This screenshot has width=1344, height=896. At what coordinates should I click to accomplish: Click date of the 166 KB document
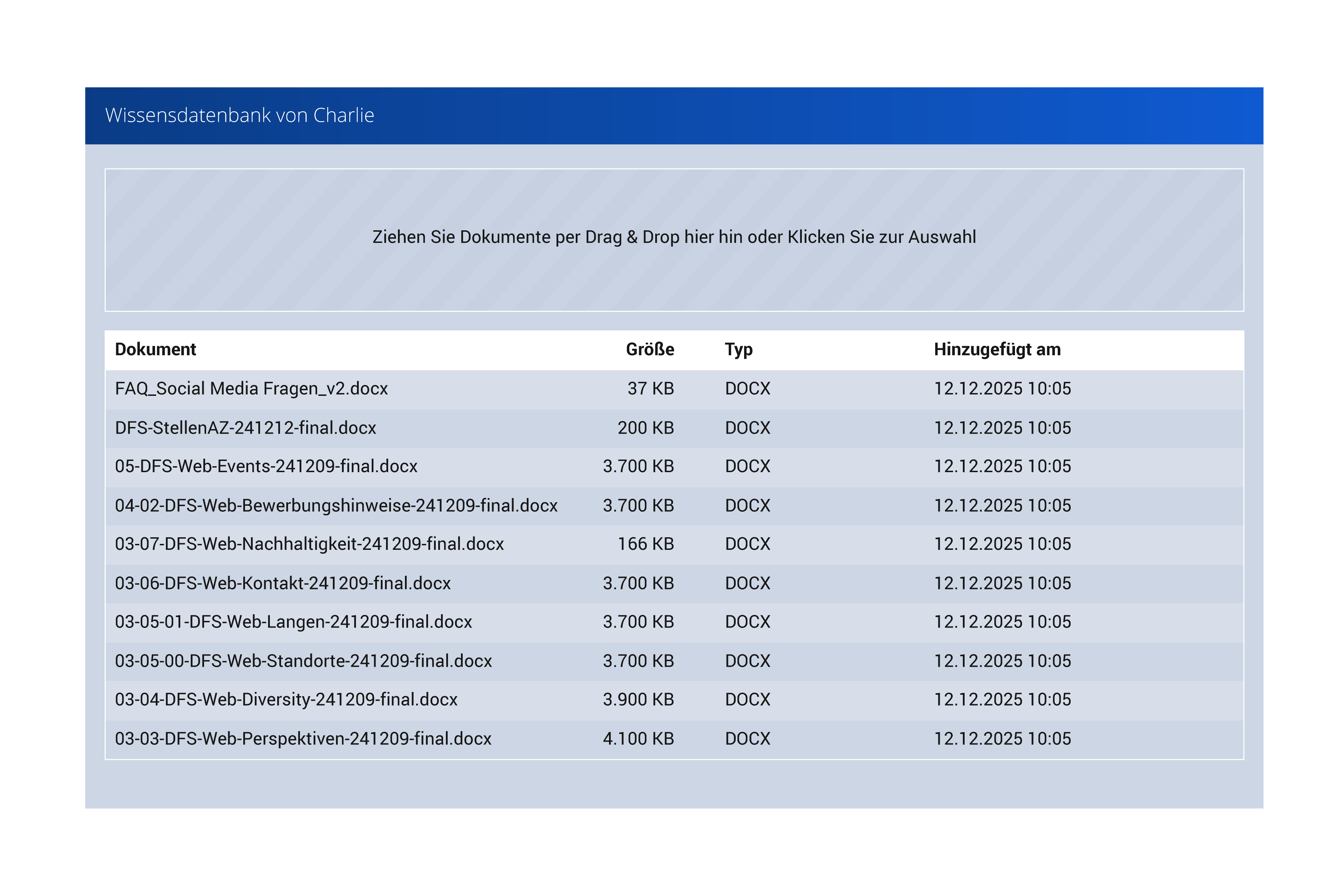(1002, 544)
